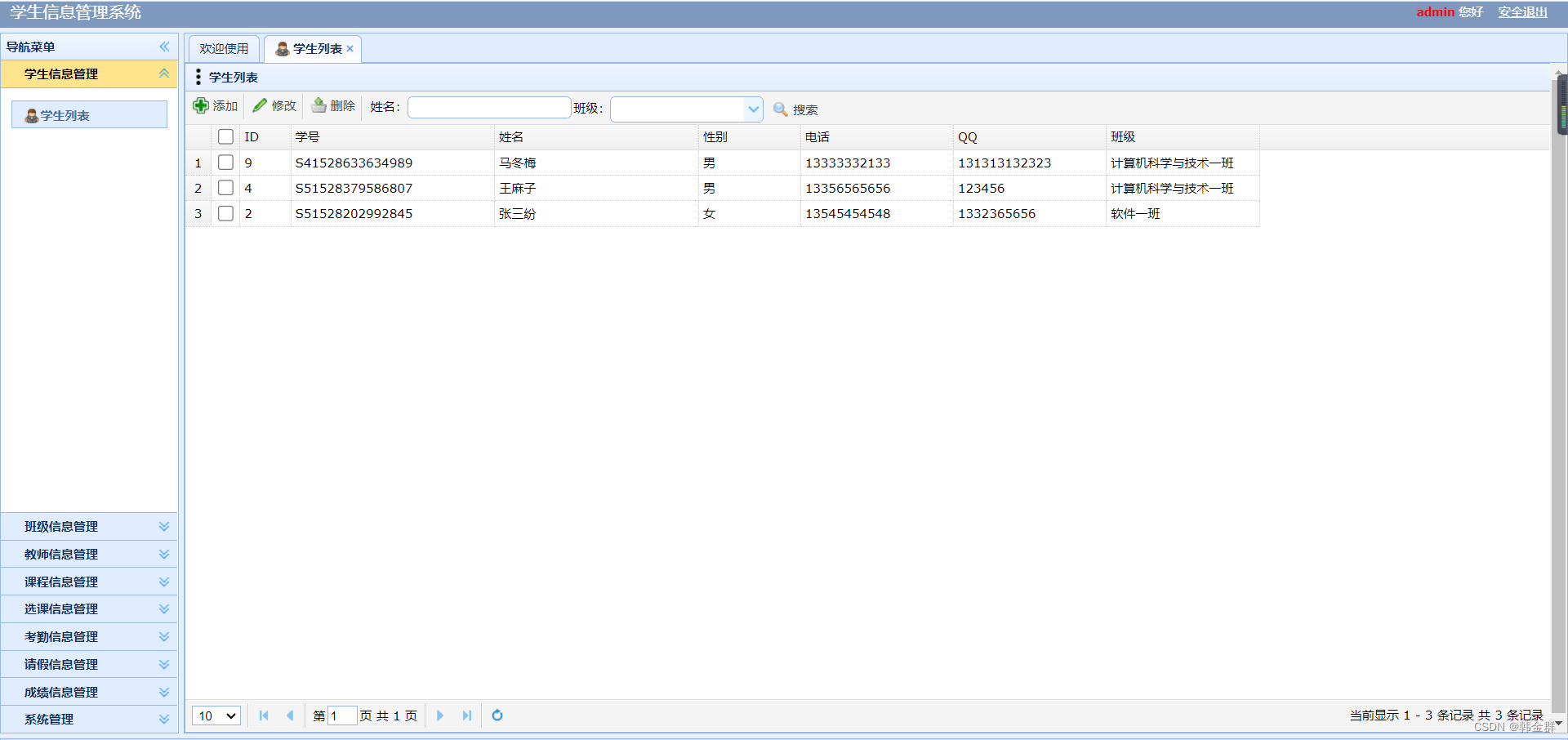Click the refresh table icon
The image size is (1568, 740).
point(497,715)
